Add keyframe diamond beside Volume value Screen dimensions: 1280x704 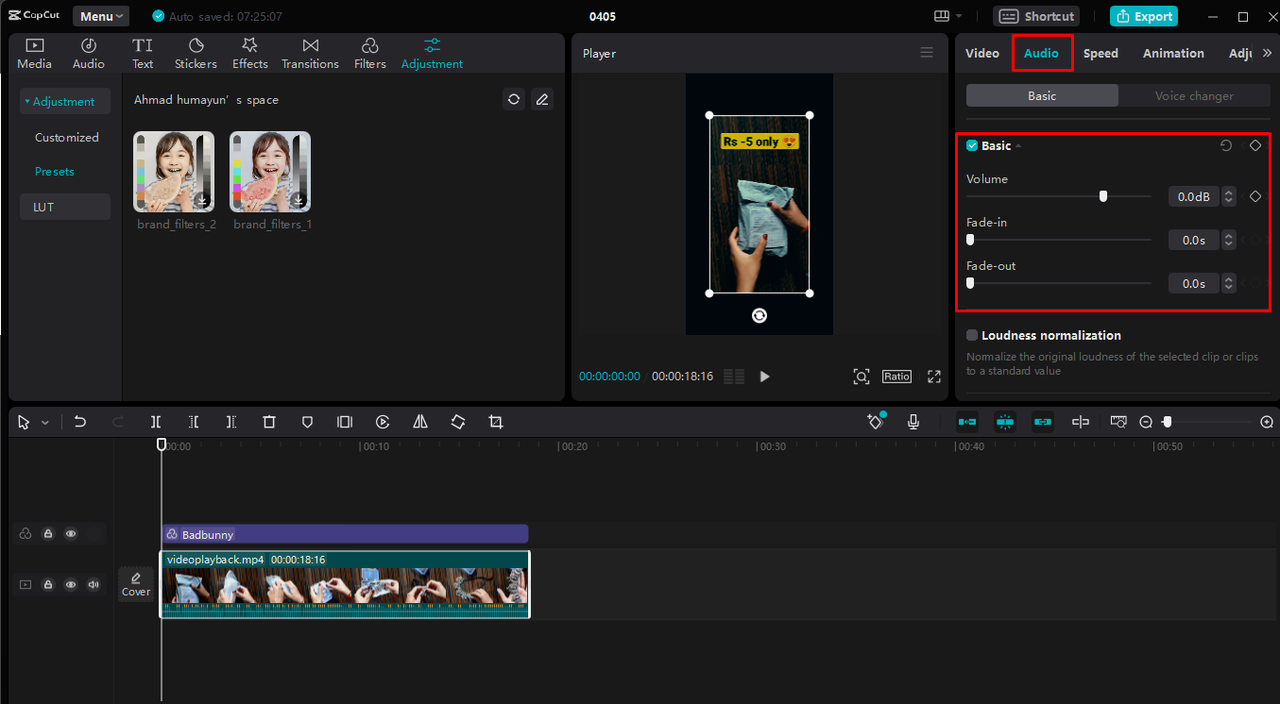[1255, 197]
